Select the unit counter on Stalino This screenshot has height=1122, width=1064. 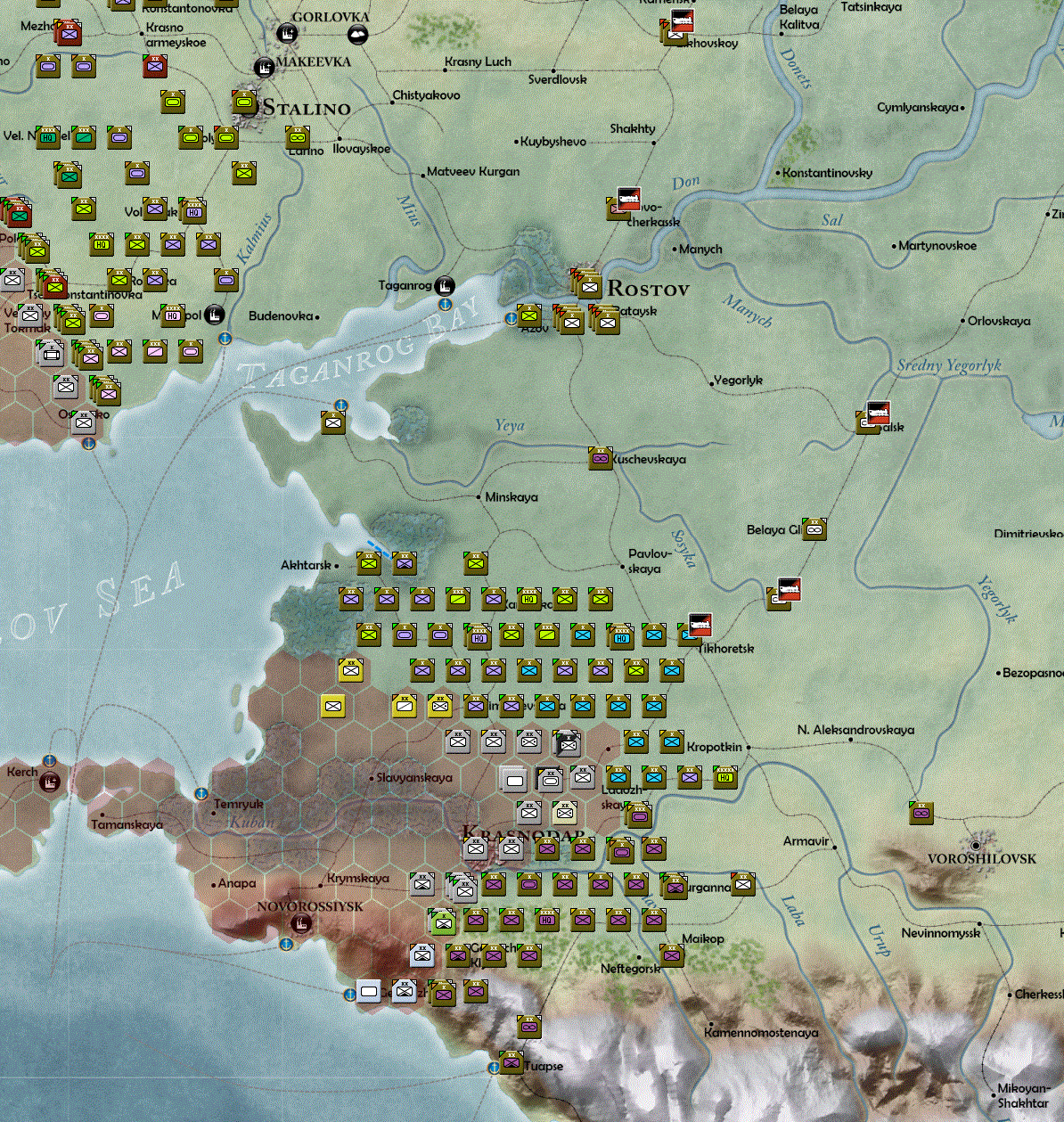tap(244, 102)
